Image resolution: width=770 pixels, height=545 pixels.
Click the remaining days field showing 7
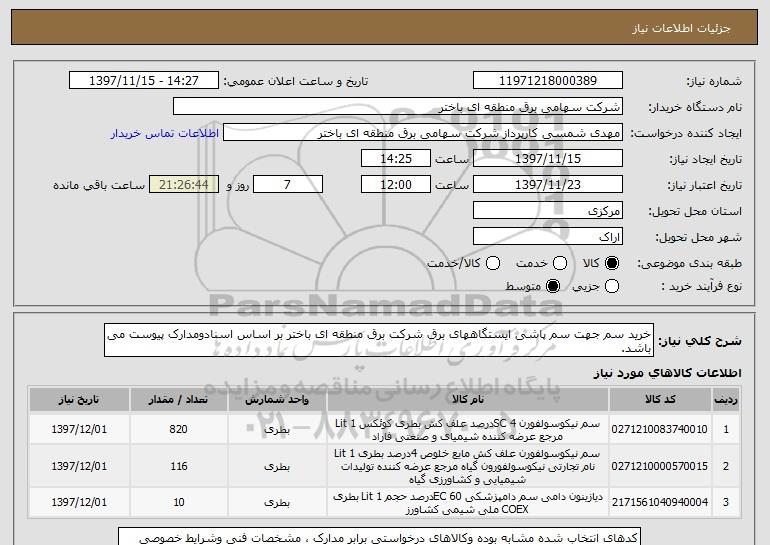[288, 185]
